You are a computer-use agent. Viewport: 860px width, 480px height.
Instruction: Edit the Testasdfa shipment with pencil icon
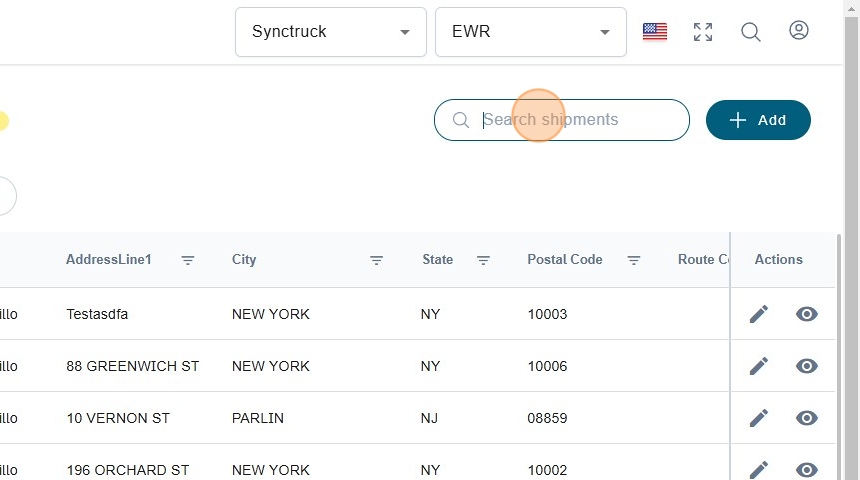point(759,314)
